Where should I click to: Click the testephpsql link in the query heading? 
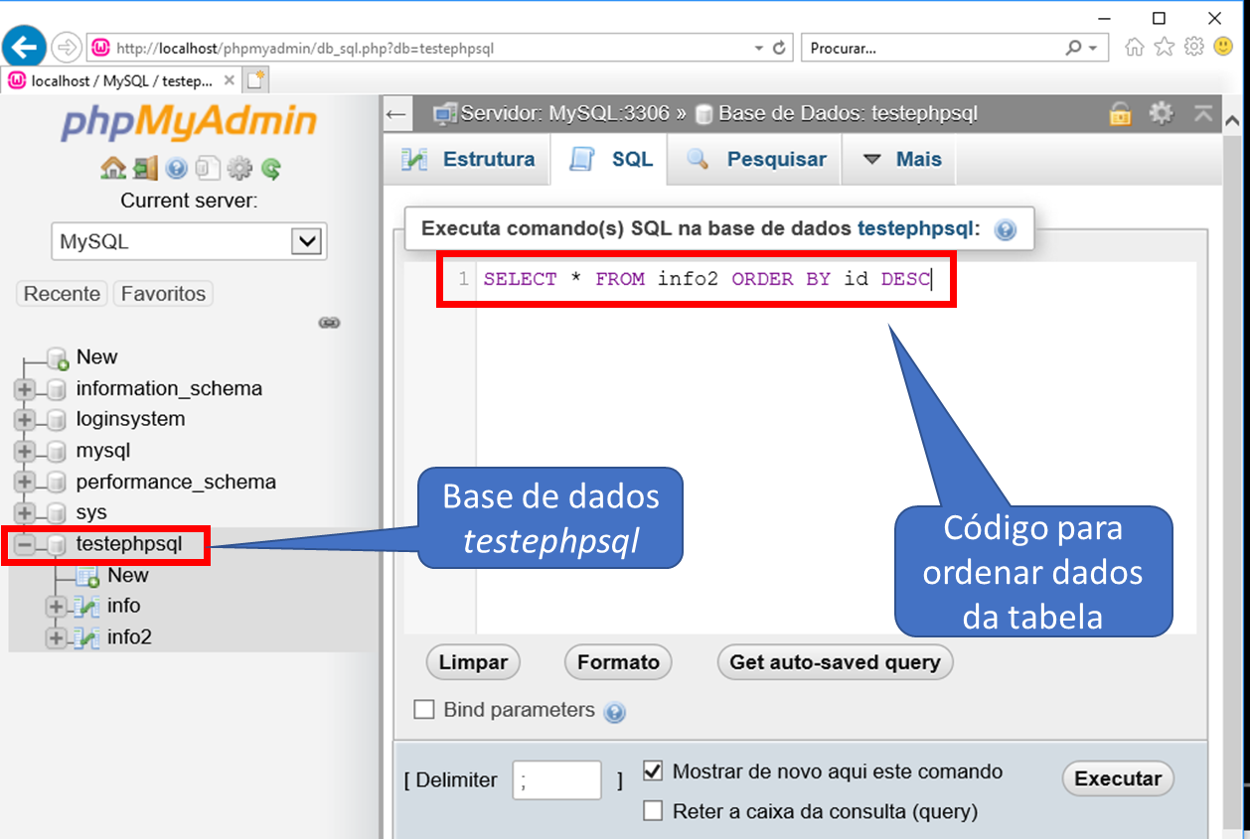tap(916, 228)
